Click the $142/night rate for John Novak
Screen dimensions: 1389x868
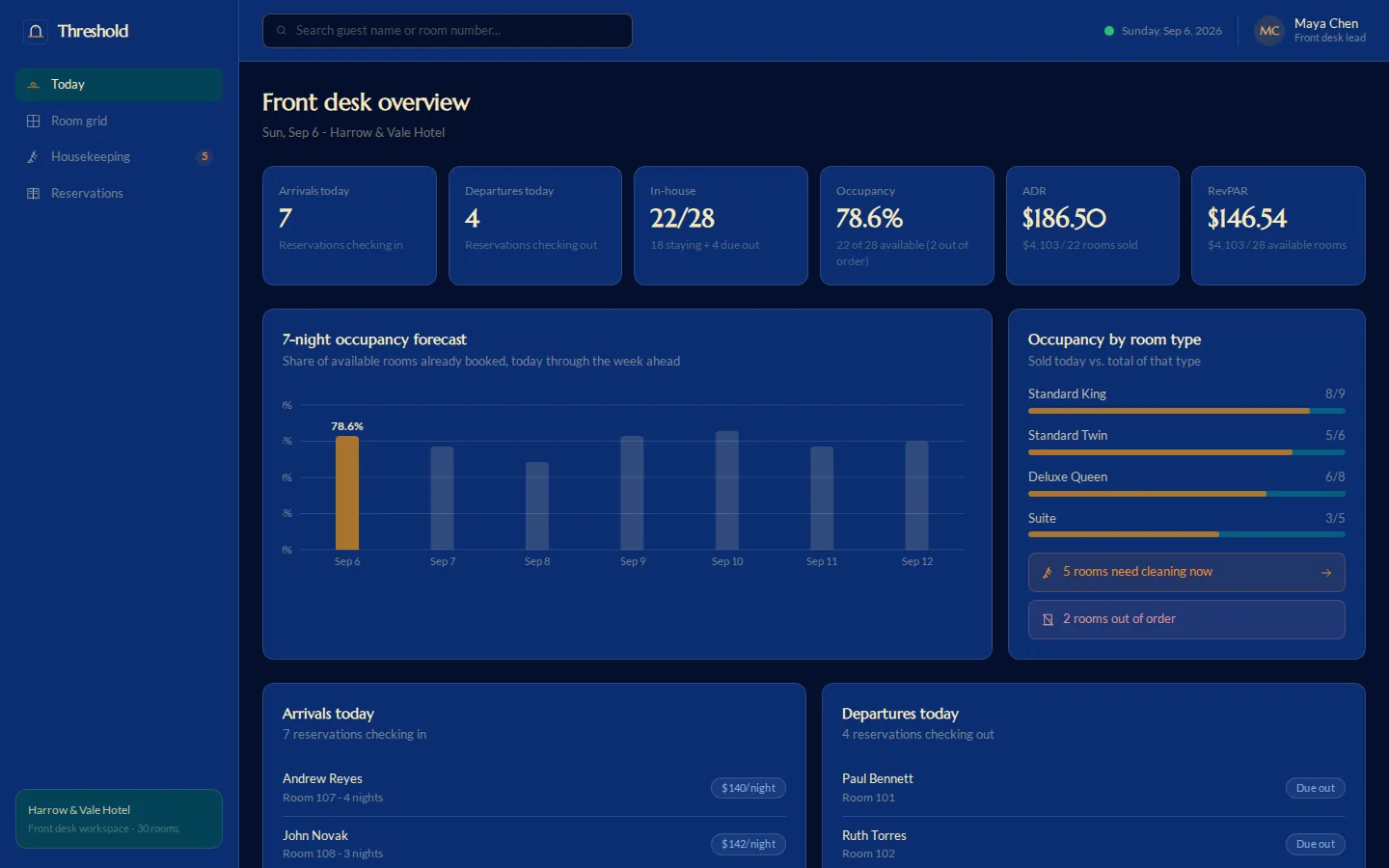pyautogui.click(x=749, y=845)
